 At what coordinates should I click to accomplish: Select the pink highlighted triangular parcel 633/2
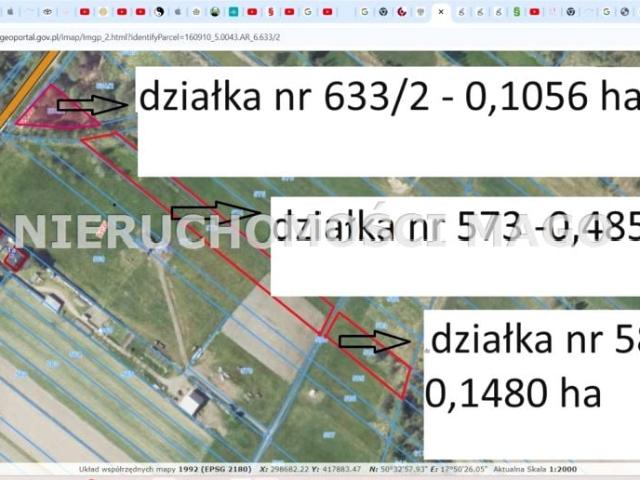(55, 111)
